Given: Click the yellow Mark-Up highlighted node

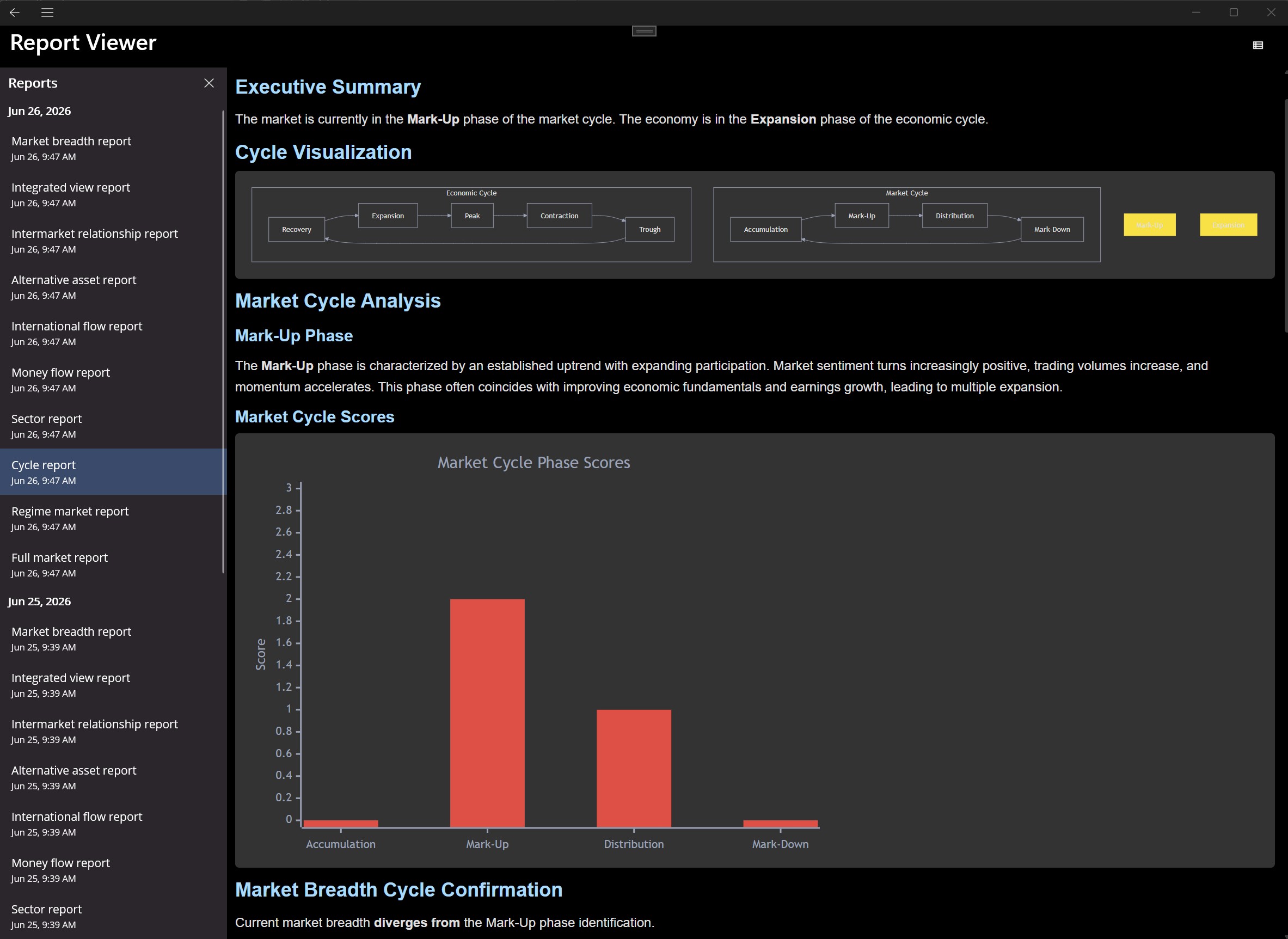Looking at the screenshot, I should click(x=1149, y=225).
